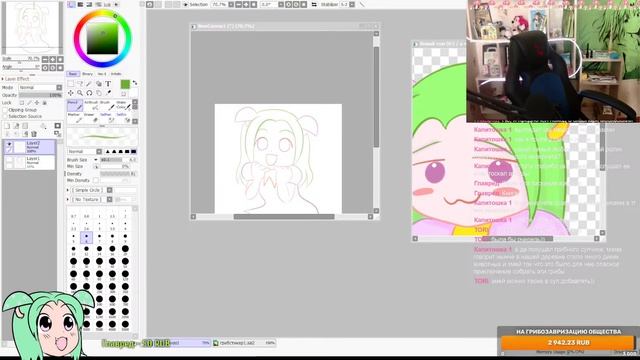Enable the Clipping Group checkbox
This screenshot has height=360, width=640.
tap(5, 110)
